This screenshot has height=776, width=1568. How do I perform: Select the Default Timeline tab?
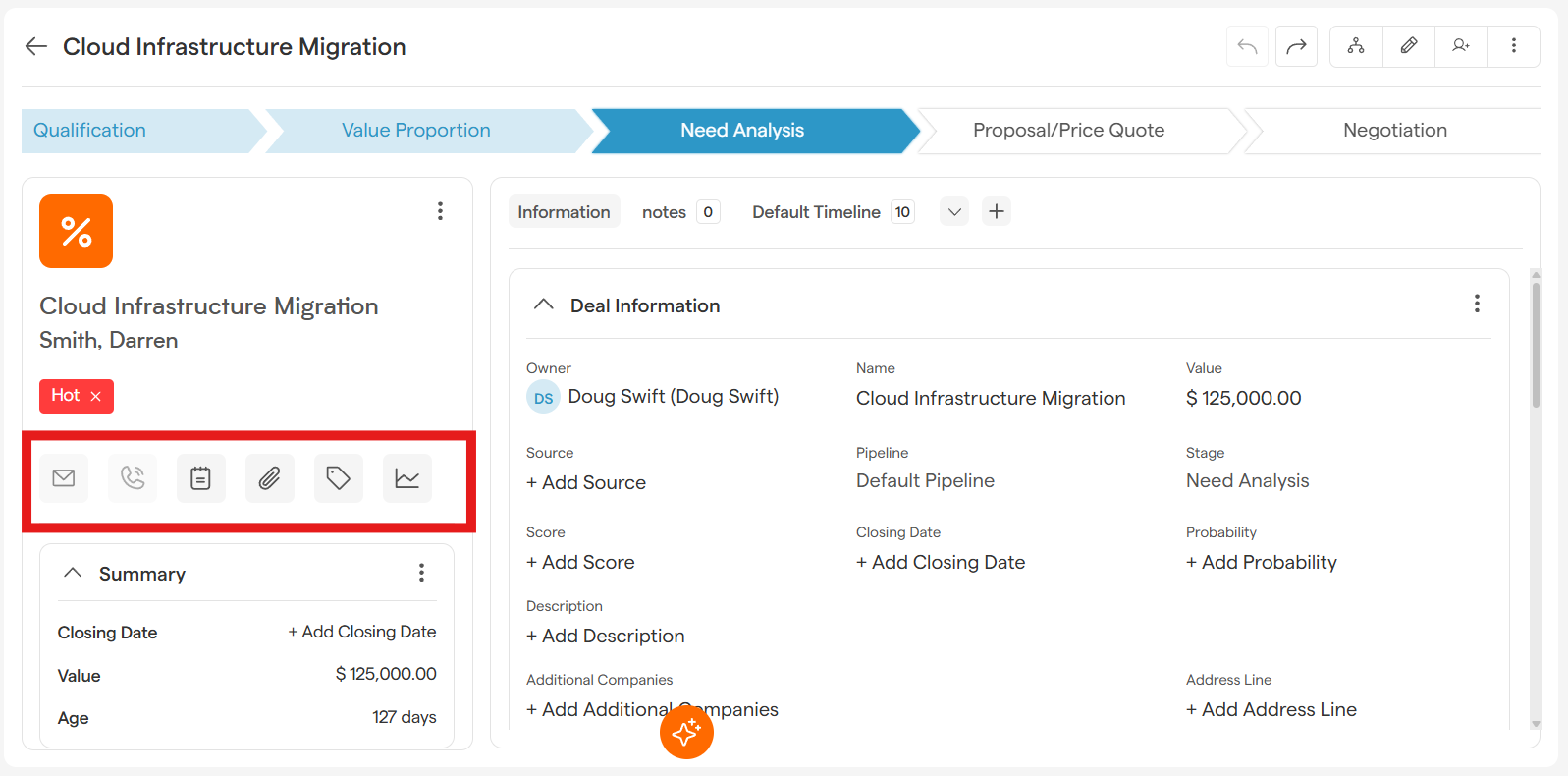pos(816,212)
